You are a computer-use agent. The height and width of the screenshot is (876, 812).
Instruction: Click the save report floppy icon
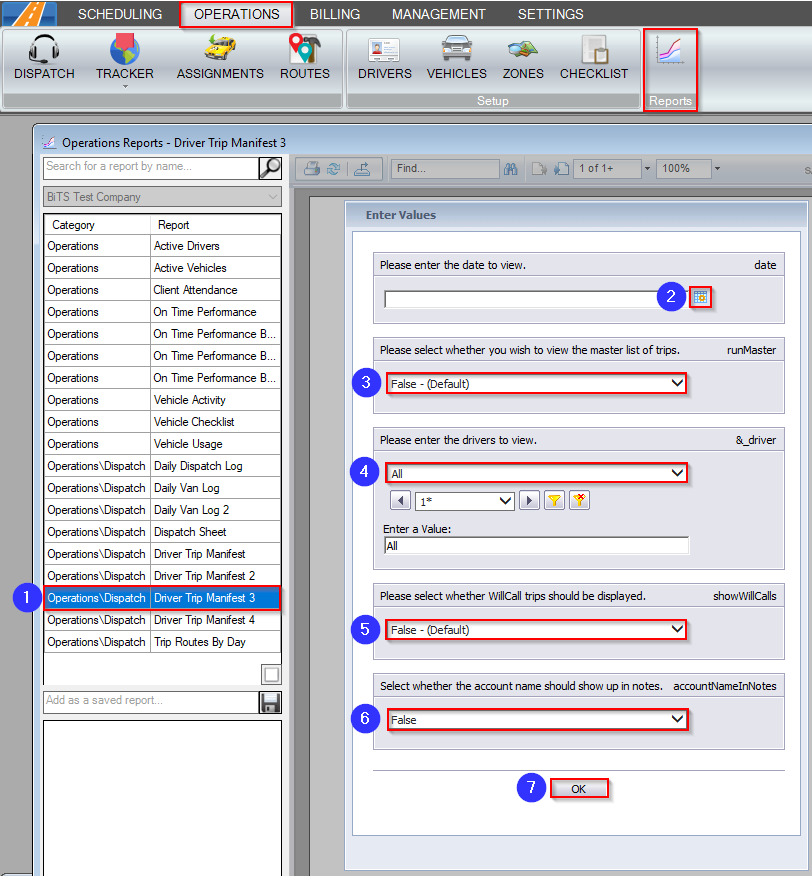click(270, 702)
